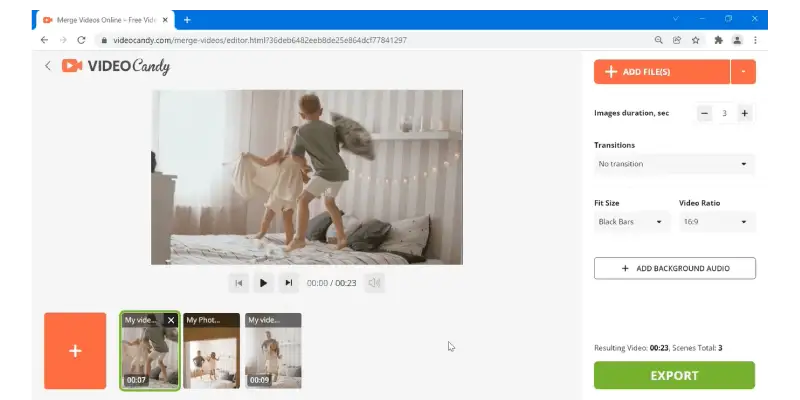Go back using editor back chevron

click(47, 66)
